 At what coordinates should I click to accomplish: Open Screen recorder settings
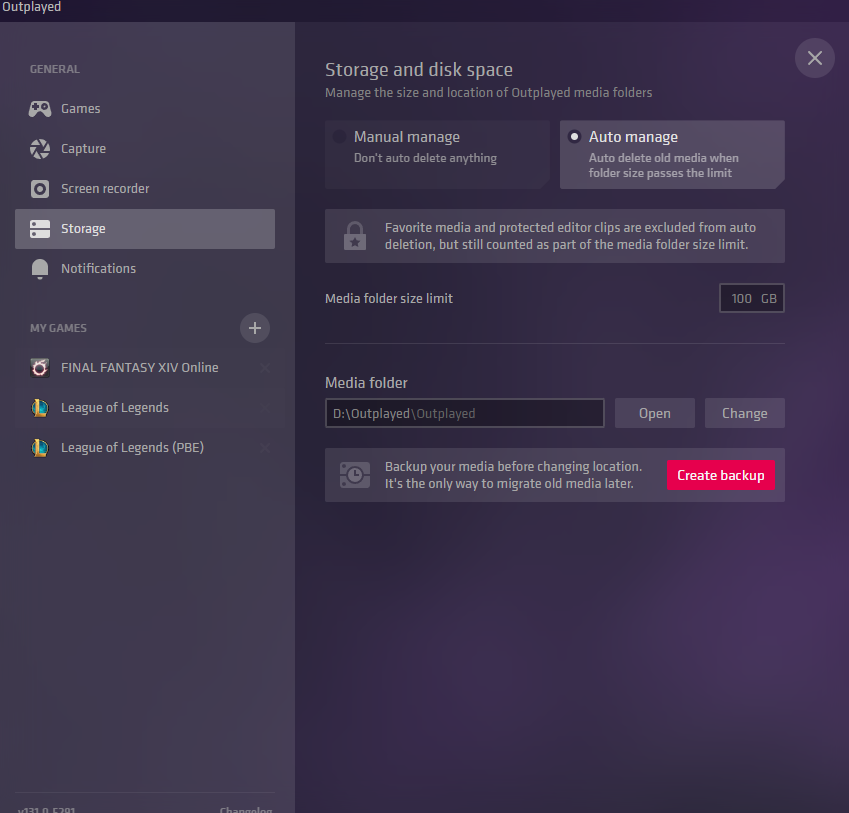145,189
